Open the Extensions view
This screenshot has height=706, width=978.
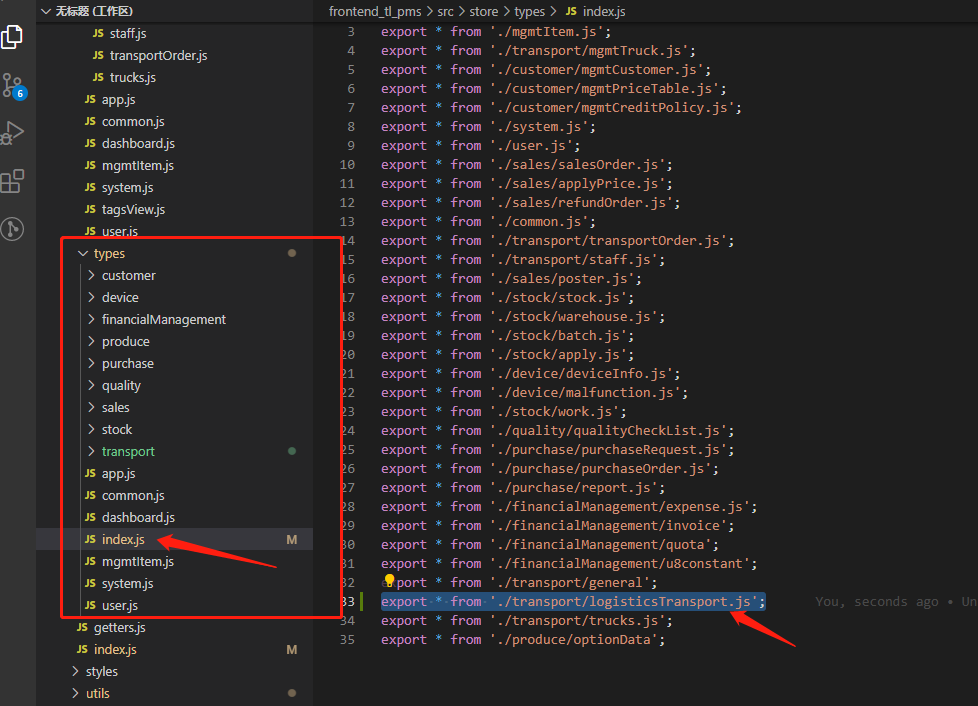(x=13, y=181)
